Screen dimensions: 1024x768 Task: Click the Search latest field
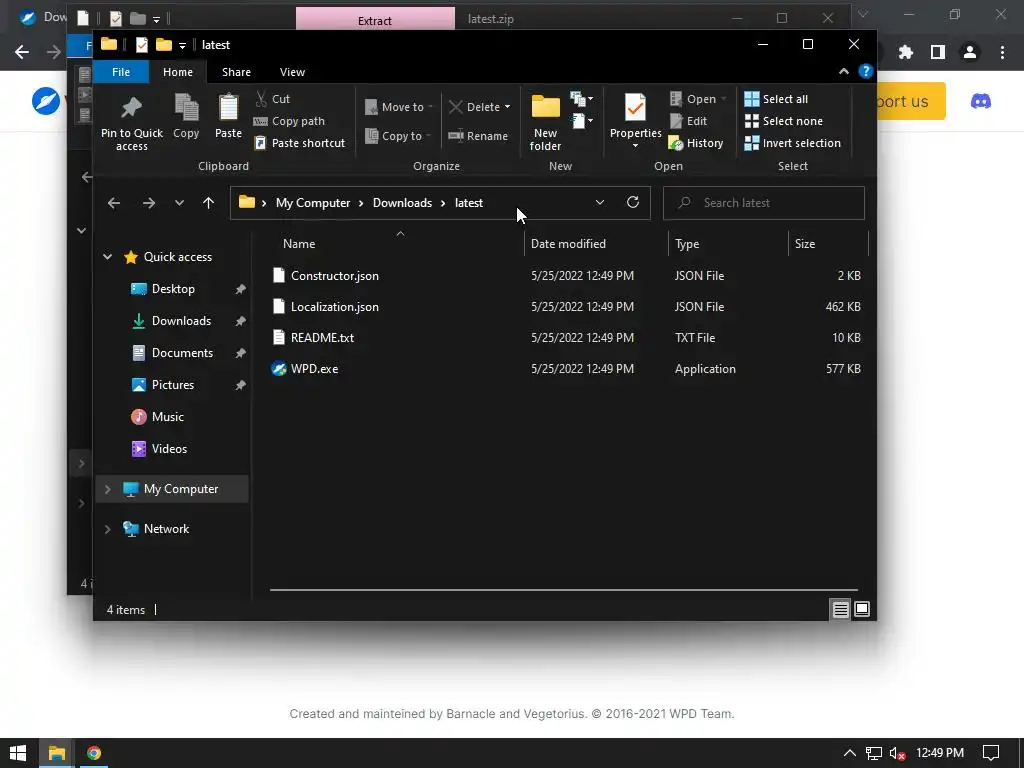(x=763, y=203)
